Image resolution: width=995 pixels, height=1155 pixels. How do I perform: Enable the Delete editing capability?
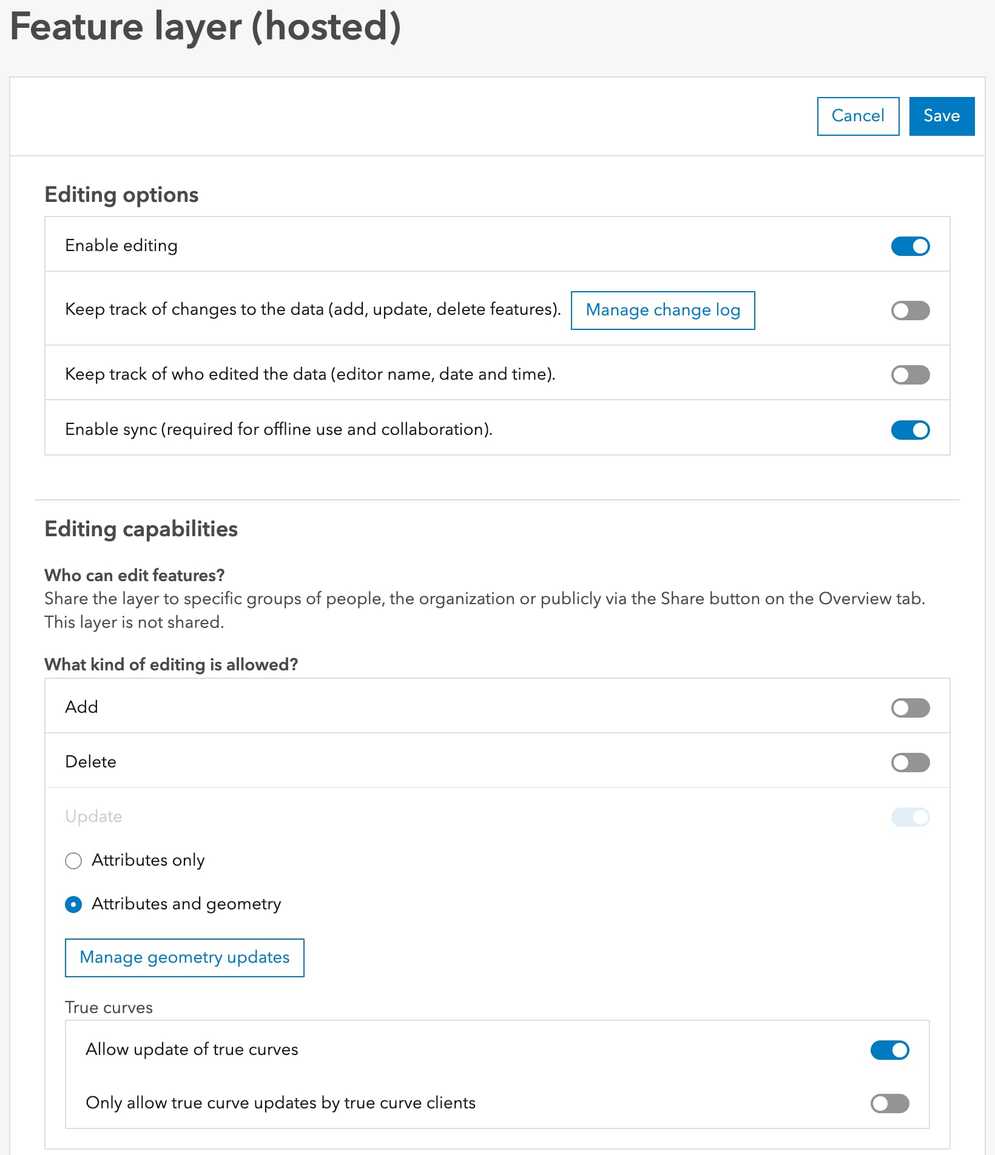tap(910, 762)
